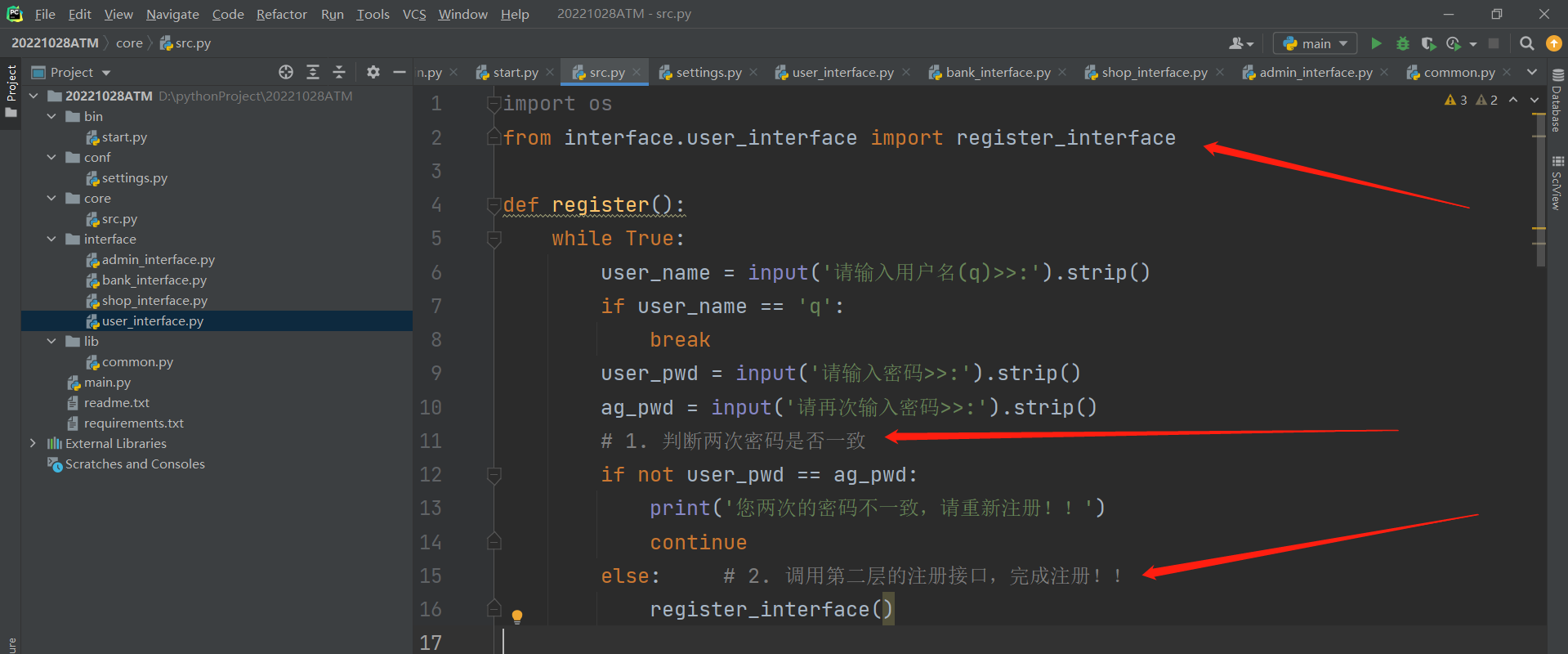The width and height of the screenshot is (1568, 654).
Task: Click the editor vertical scrollbar
Action: (x=1539, y=188)
